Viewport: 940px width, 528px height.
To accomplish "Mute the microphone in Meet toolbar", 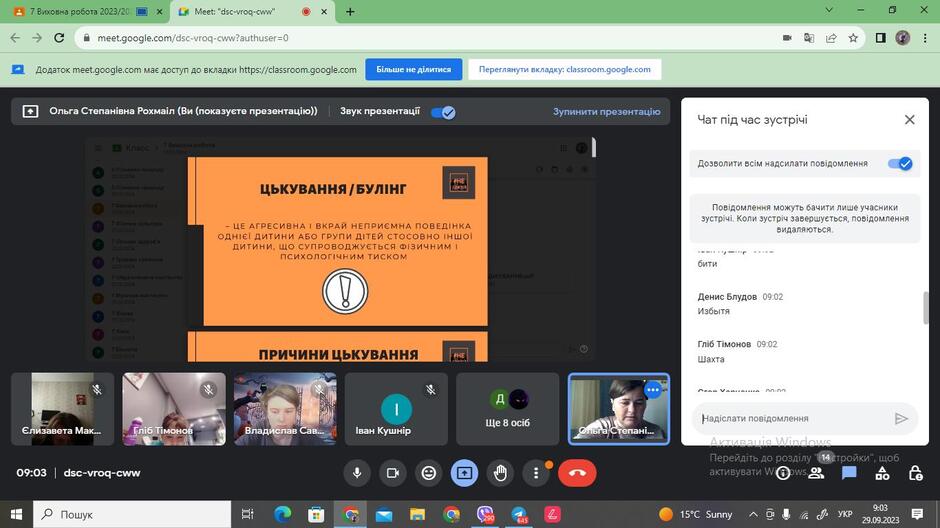I will tap(357, 473).
